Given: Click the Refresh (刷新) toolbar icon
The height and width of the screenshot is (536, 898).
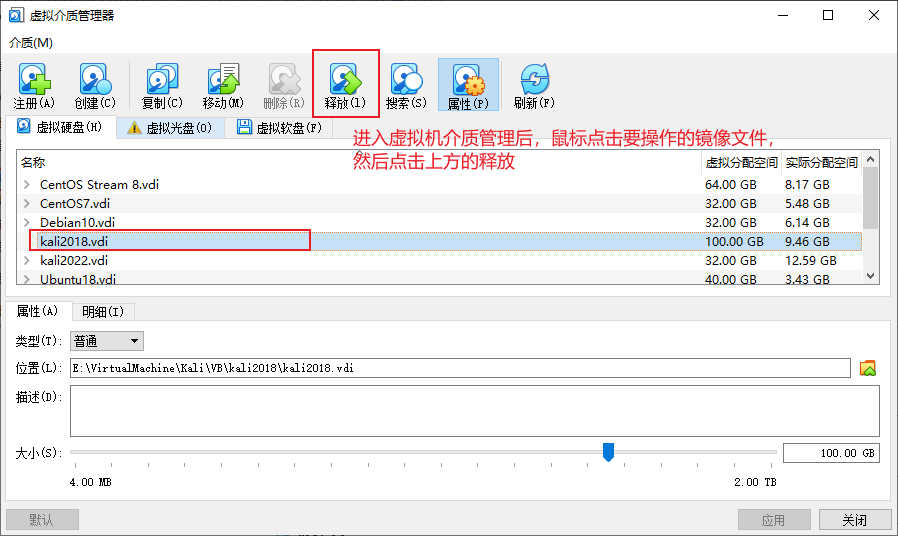Looking at the screenshot, I should (534, 80).
